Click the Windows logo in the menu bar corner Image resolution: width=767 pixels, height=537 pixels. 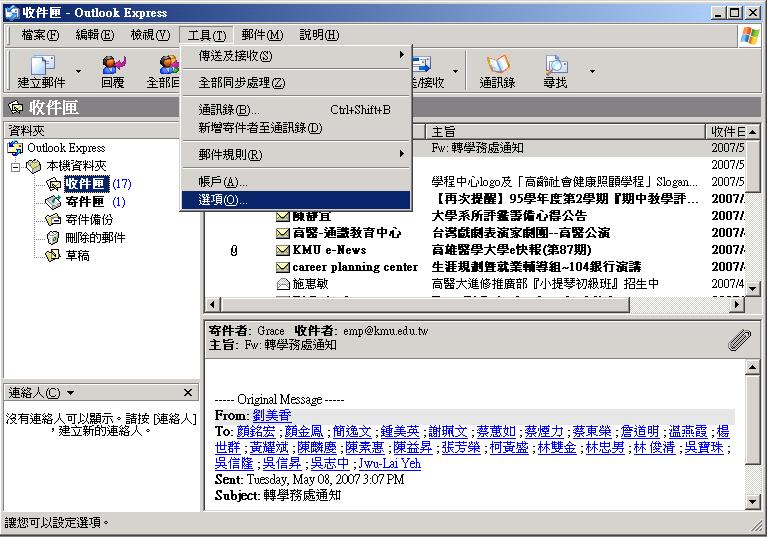pyautogui.click(x=750, y=35)
